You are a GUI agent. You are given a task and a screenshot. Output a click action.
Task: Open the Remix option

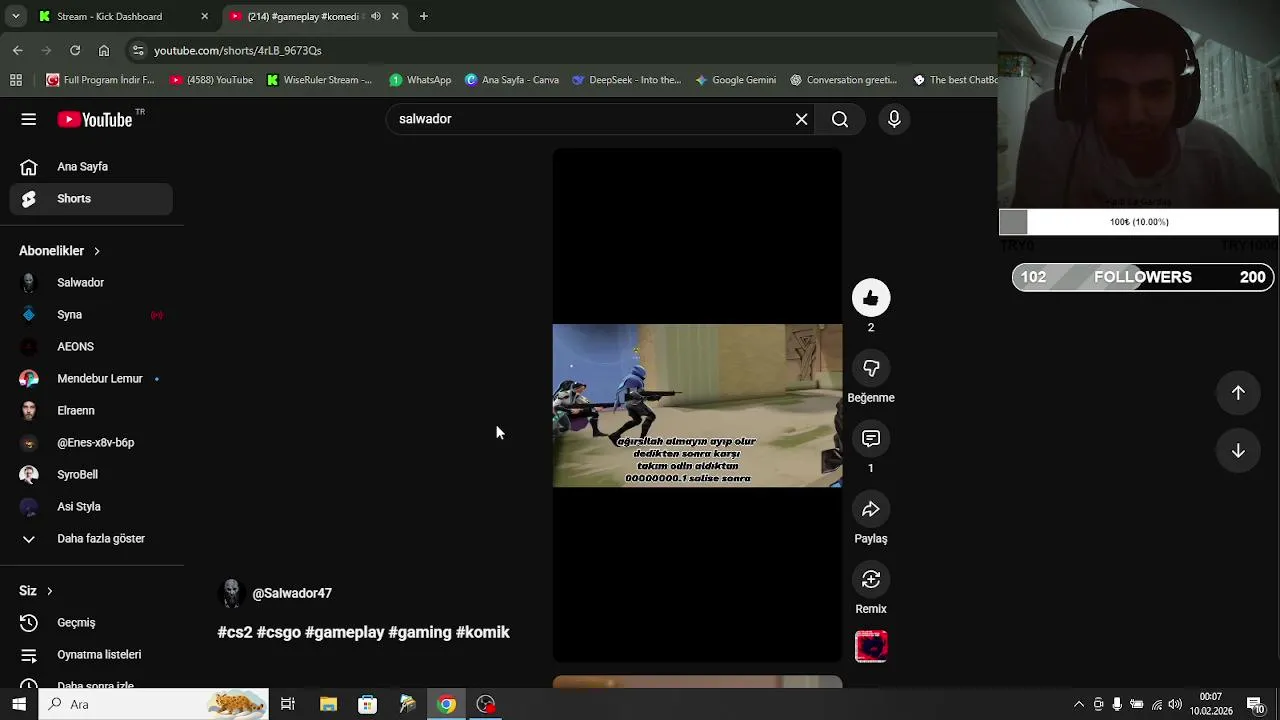click(871, 580)
